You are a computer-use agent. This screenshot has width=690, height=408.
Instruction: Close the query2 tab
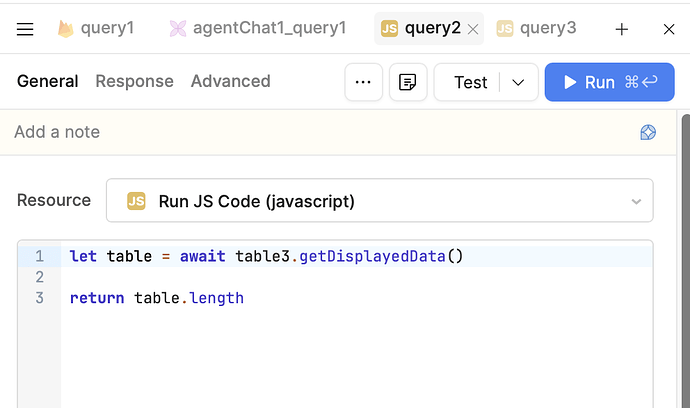pyautogui.click(x=474, y=29)
